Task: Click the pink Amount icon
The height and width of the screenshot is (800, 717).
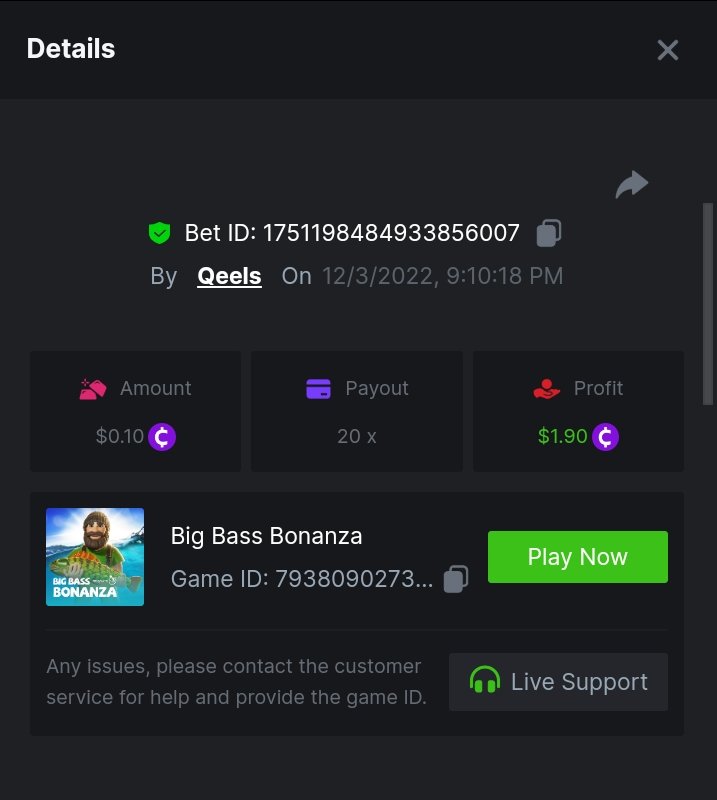Action: tap(93, 389)
